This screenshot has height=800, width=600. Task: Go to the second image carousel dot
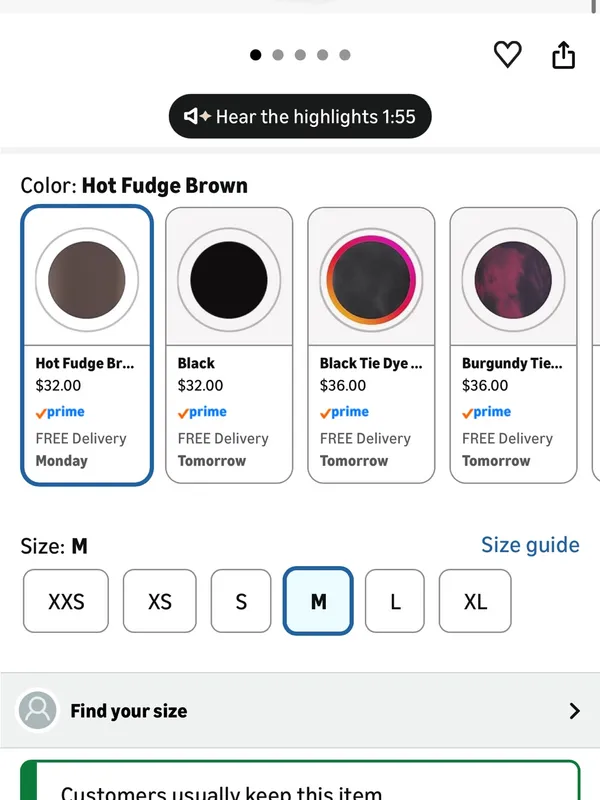point(278,55)
